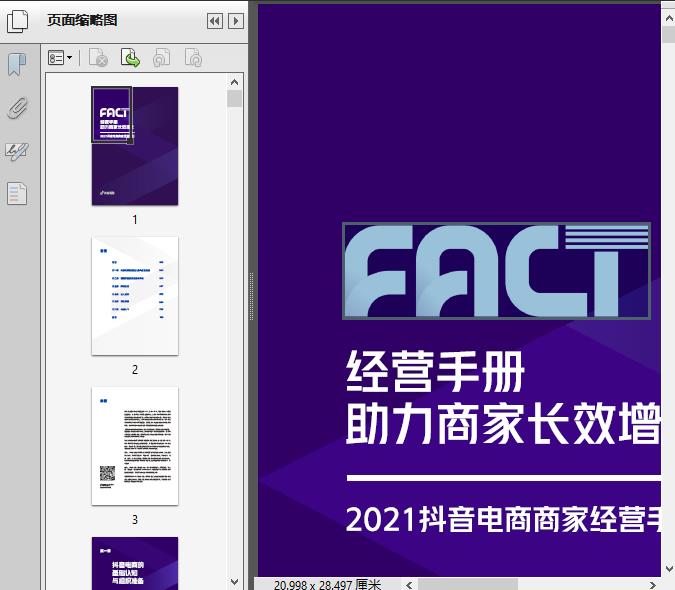Click the document view scroll-up arrow
The height and width of the screenshot is (590, 675).
pos(669,18)
